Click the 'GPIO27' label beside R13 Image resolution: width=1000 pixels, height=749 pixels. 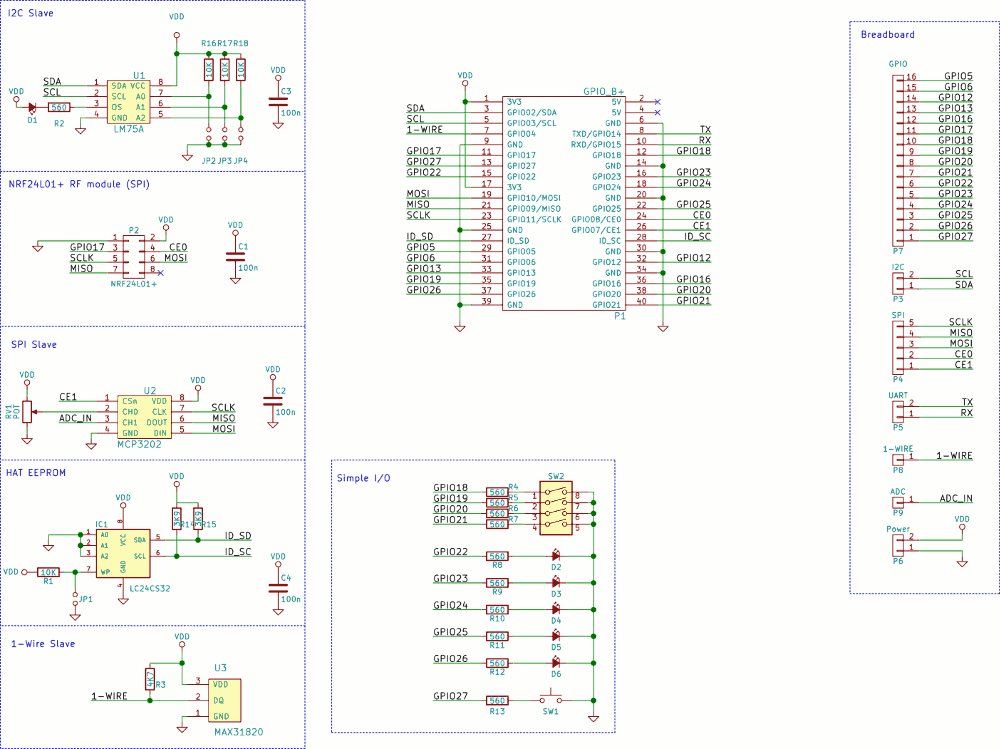coord(450,696)
